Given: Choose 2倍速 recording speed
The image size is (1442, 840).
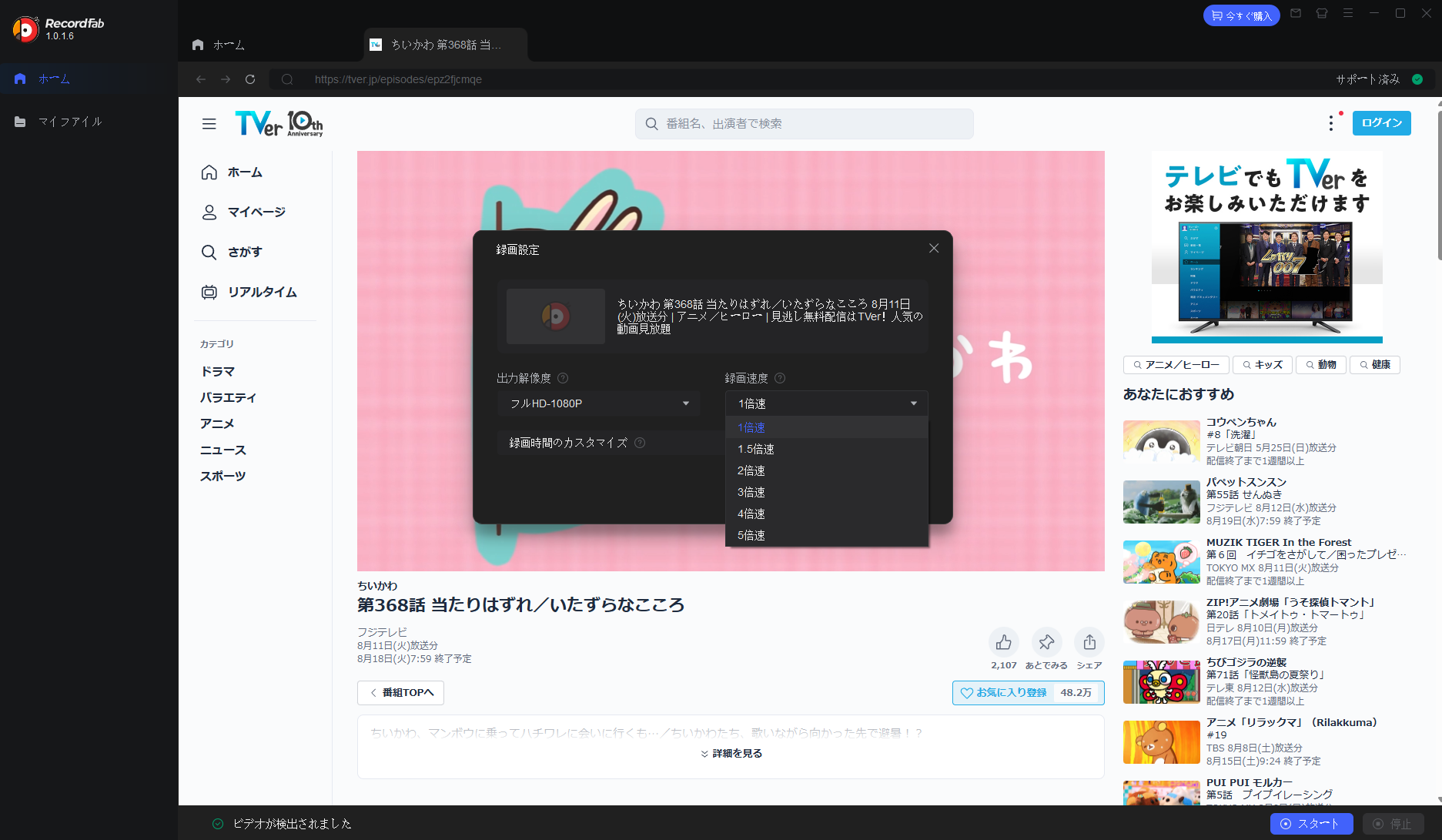Looking at the screenshot, I should [827, 470].
